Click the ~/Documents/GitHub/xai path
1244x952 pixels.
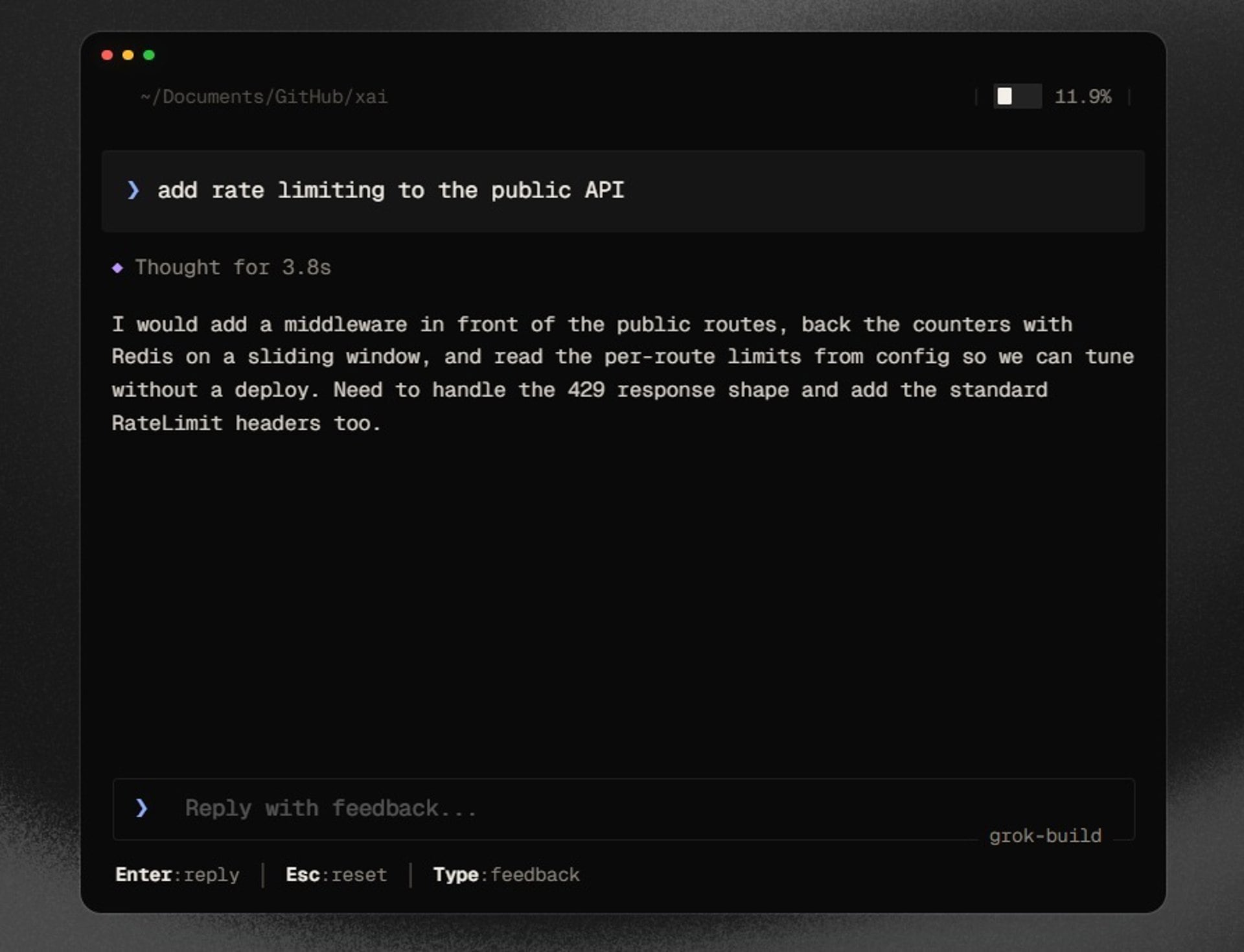tap(264, 97)
